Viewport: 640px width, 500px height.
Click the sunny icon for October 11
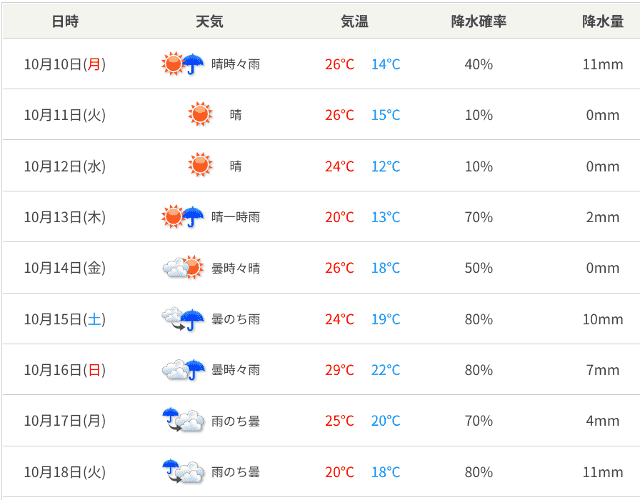[201, 115]
